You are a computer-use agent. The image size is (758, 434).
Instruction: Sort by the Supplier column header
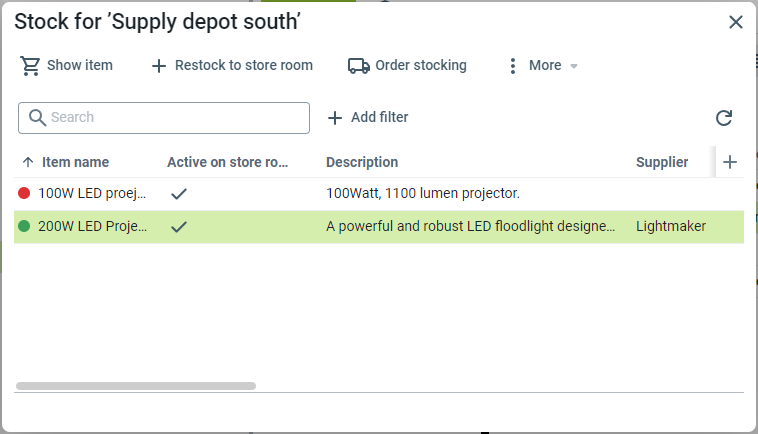click(662, 162)
